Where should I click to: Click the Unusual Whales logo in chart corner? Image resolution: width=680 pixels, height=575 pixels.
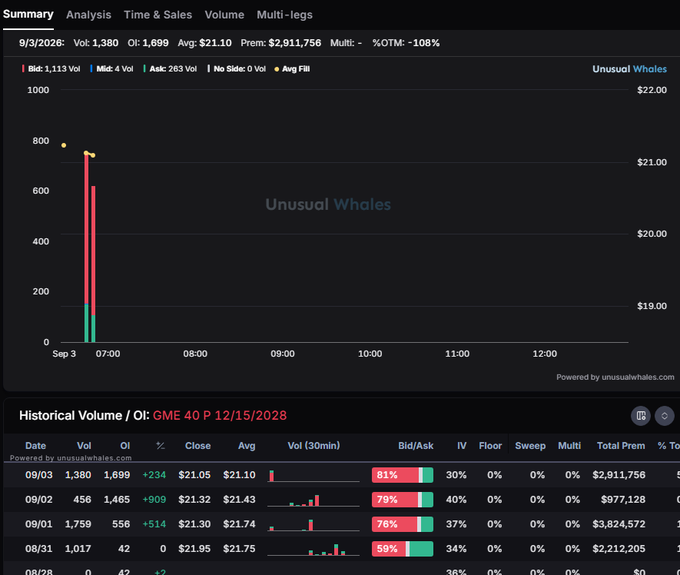[x=629, y=69]
